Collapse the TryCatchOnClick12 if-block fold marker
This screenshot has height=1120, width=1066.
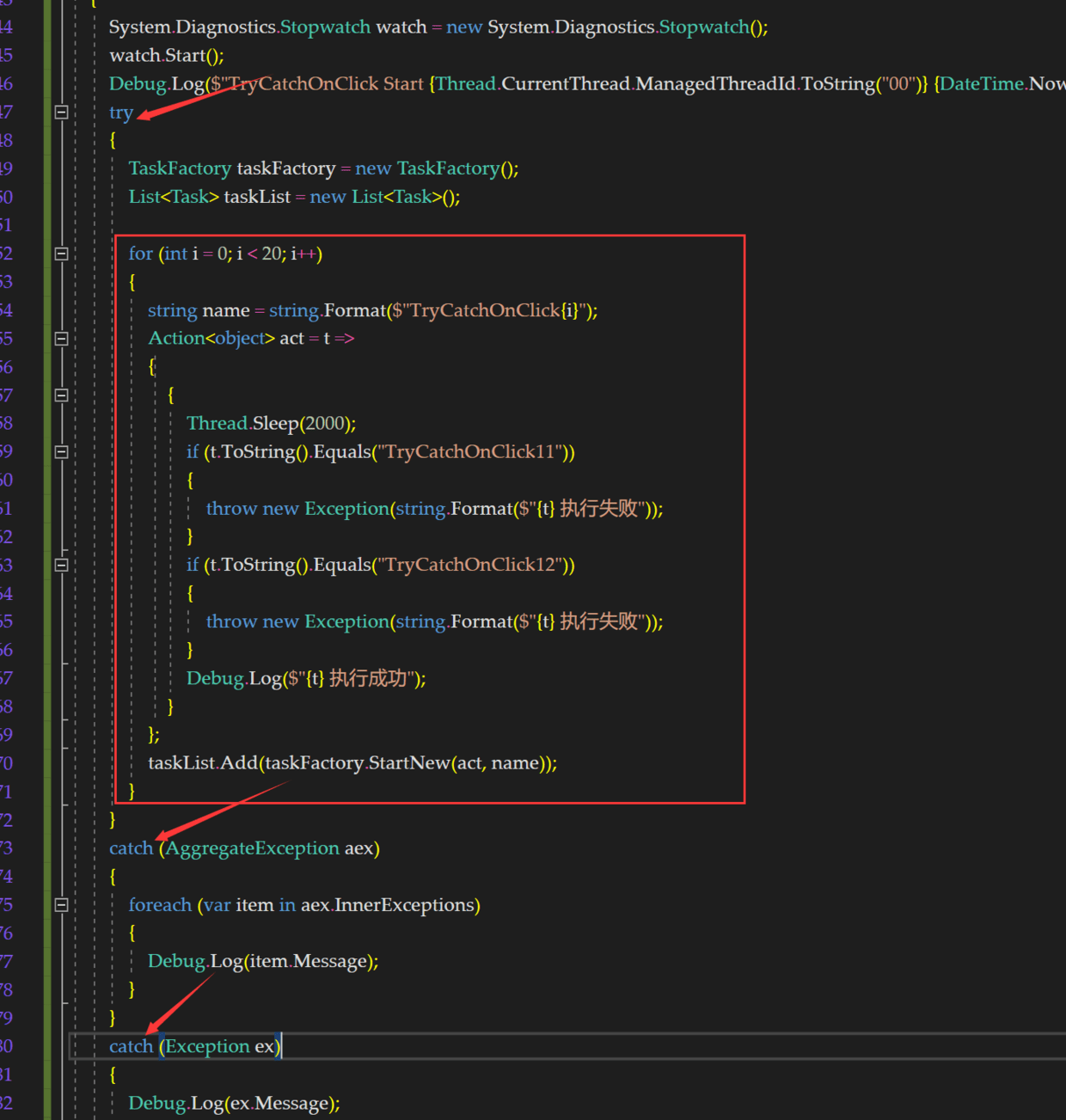coord(61,565)
